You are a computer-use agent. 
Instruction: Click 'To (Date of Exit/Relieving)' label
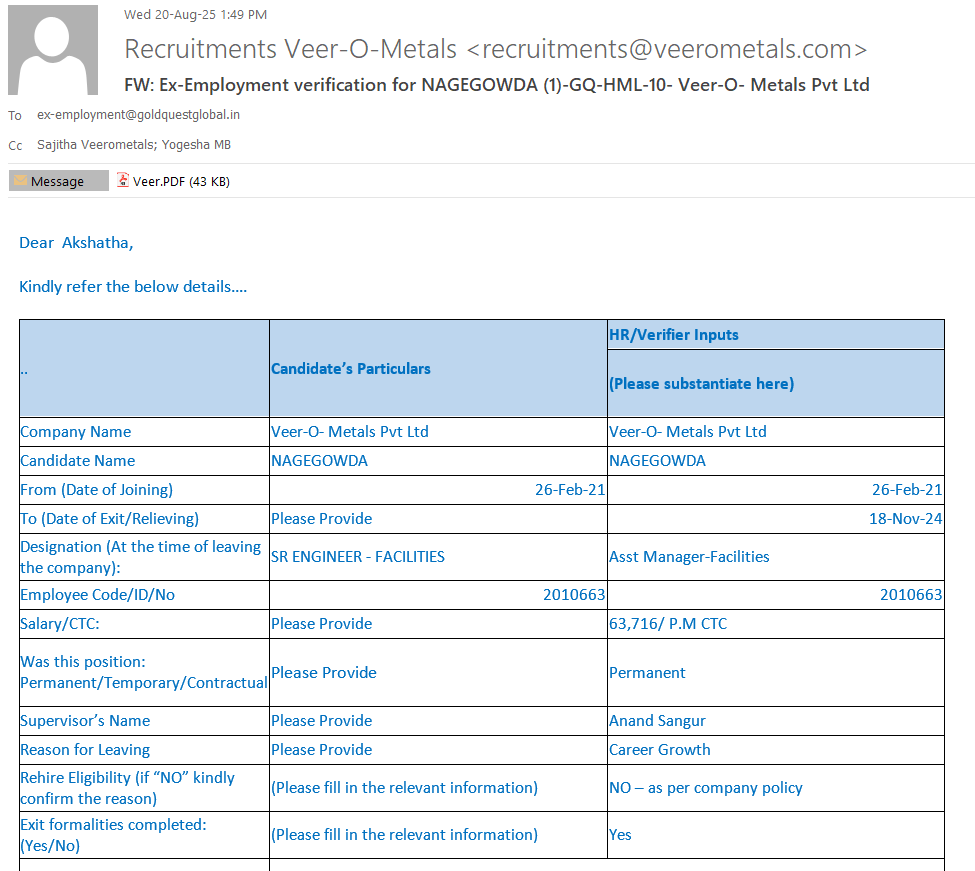click(x=109, y=518)
